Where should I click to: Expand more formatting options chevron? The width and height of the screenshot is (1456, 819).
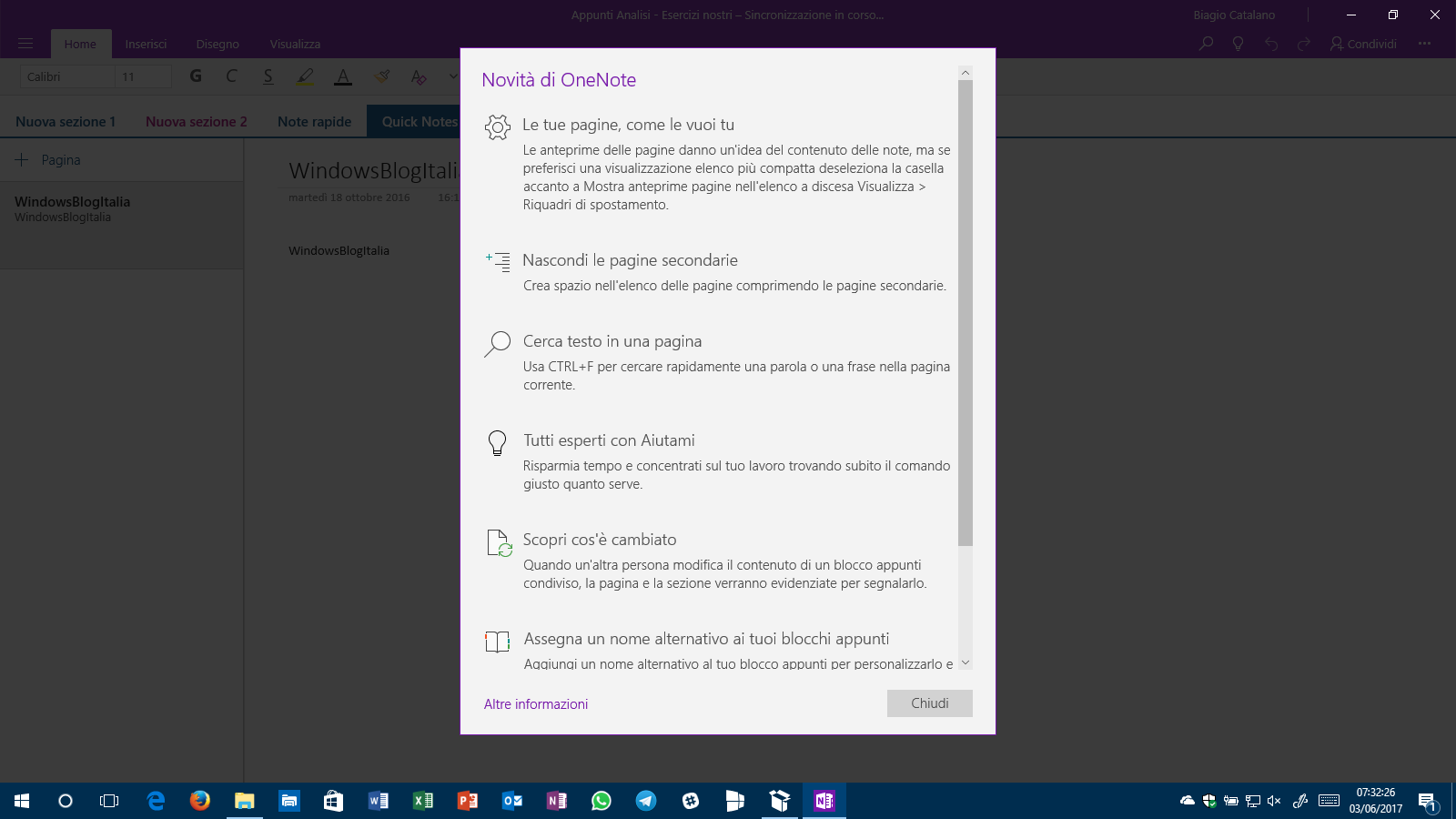[452, 76]
